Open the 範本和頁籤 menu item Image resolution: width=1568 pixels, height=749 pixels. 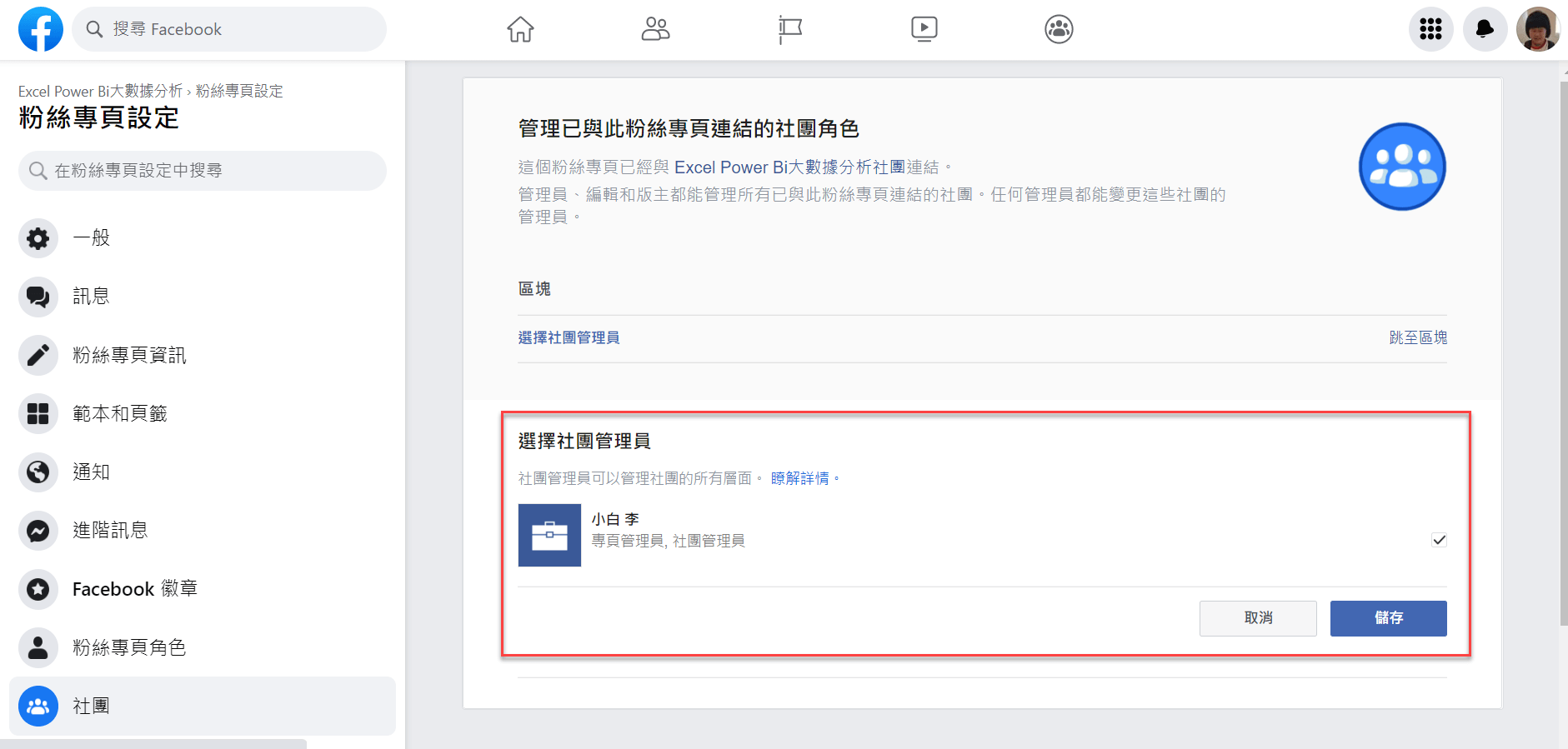[x=203, y=414]
